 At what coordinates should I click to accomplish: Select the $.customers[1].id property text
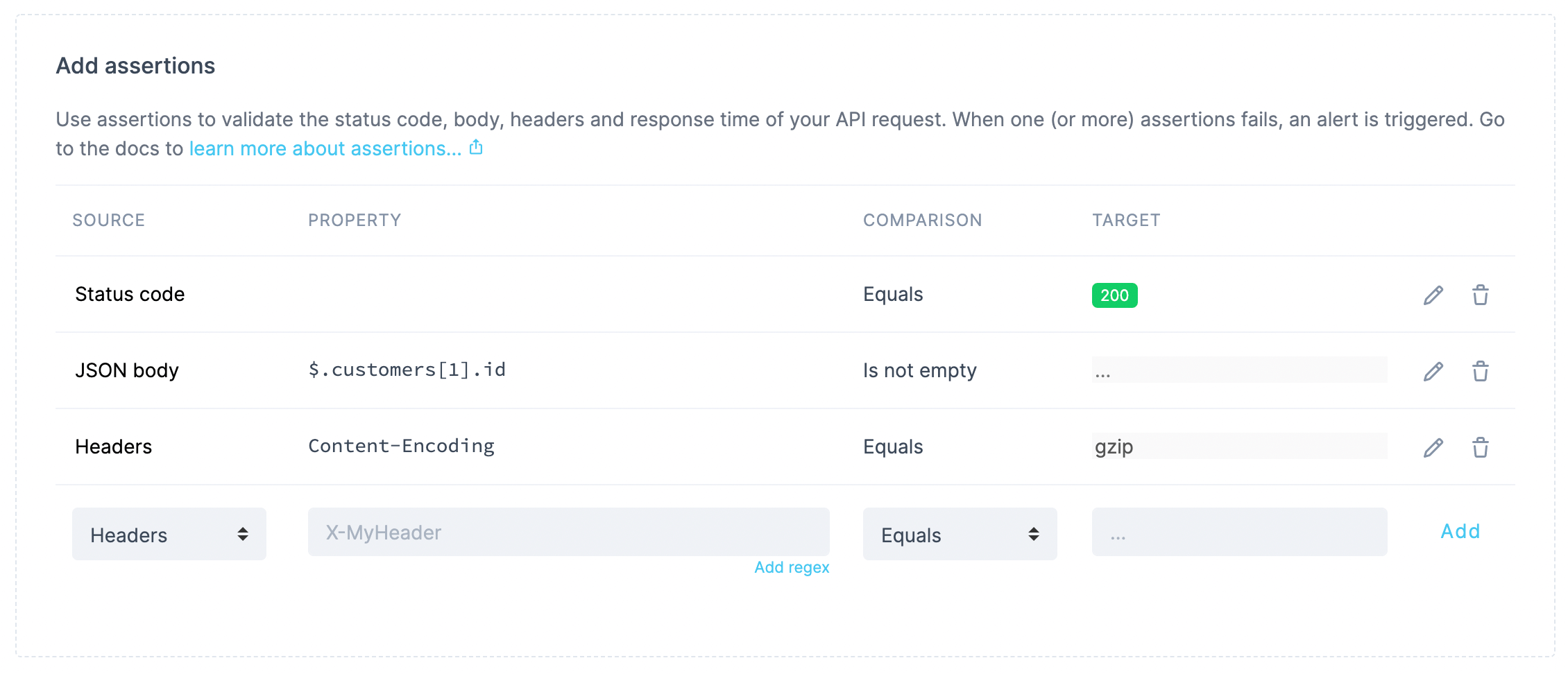407,370
